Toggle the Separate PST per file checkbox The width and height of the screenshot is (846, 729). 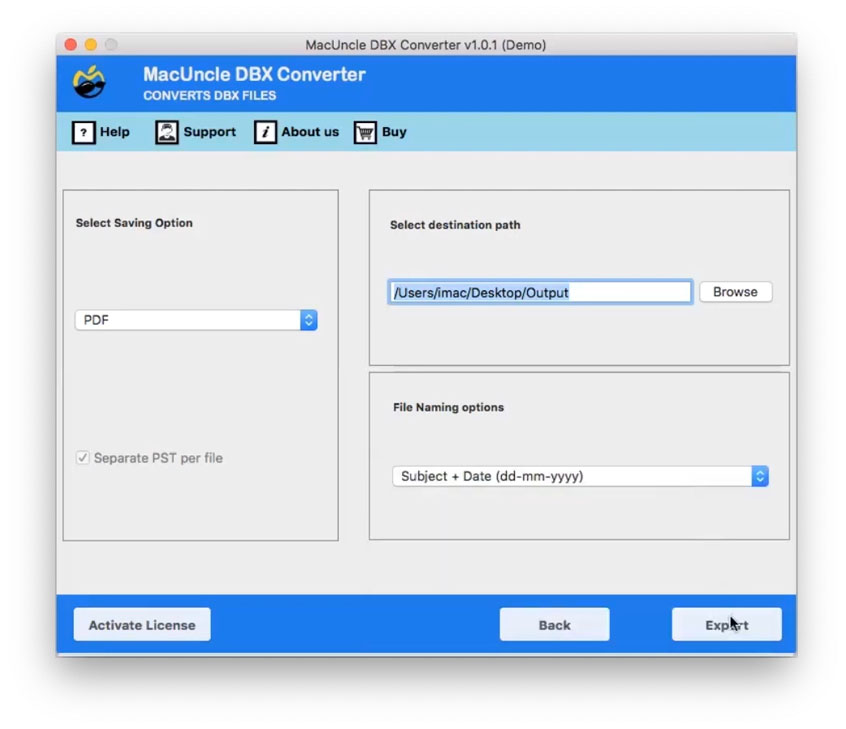[x=82, y=457]
